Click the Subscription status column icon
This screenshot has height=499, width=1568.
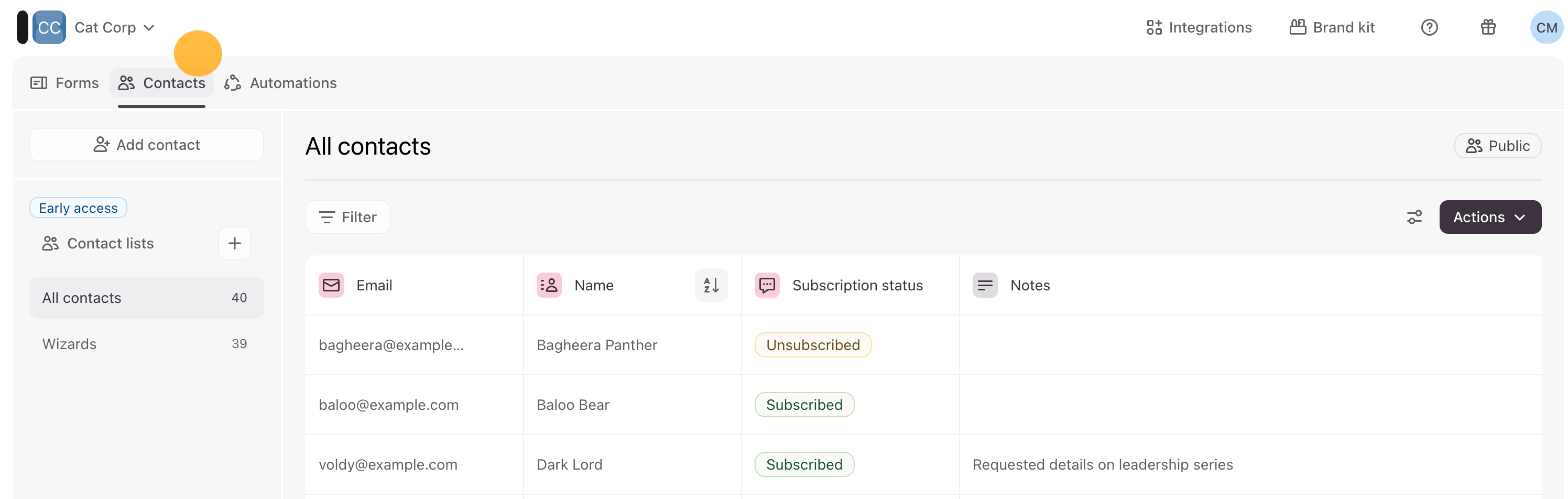coord(767,285)
